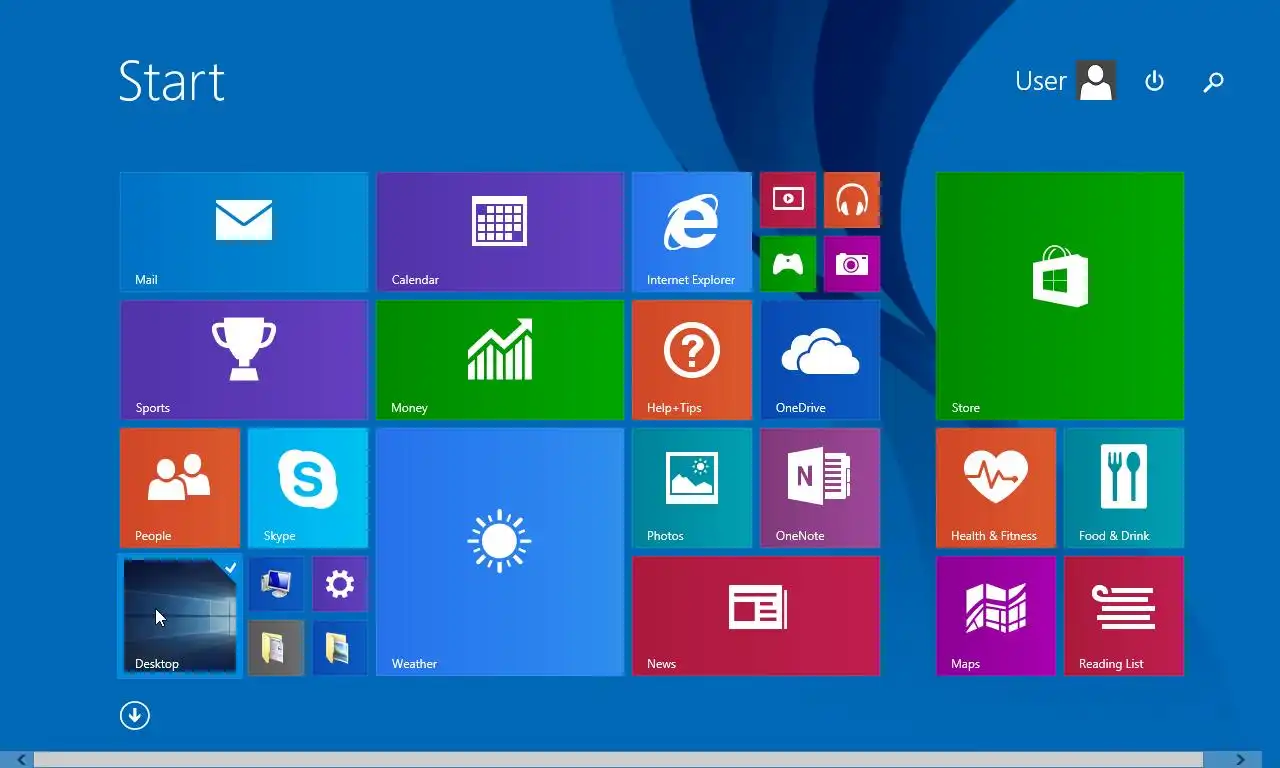Click the Search magnifier button
The image size is (1280, 768).
pyautogui.click(x=1213, y=82)
